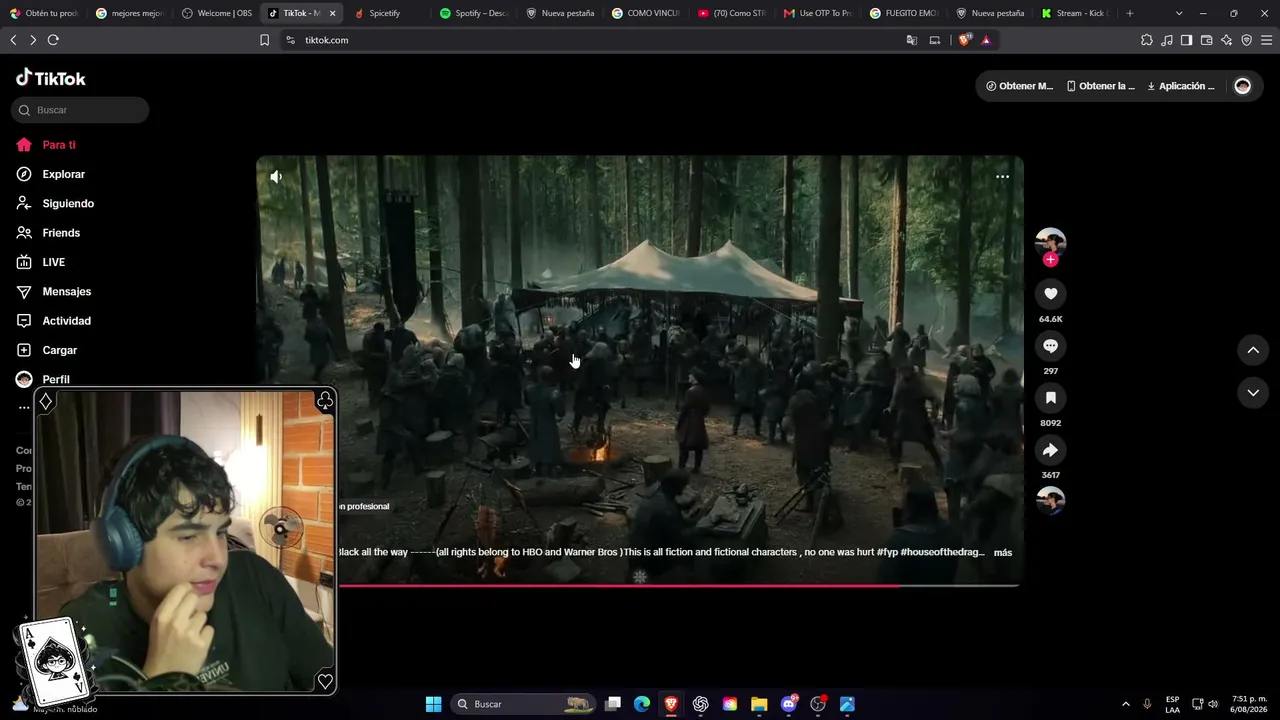Open the browser extensions puzzle icon

1146,40
